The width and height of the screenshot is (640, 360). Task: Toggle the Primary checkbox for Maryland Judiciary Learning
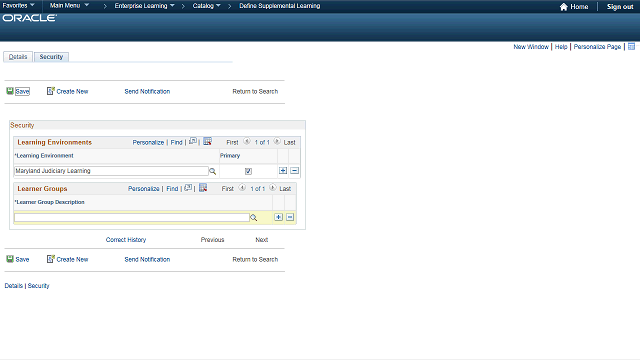point(248,171)
